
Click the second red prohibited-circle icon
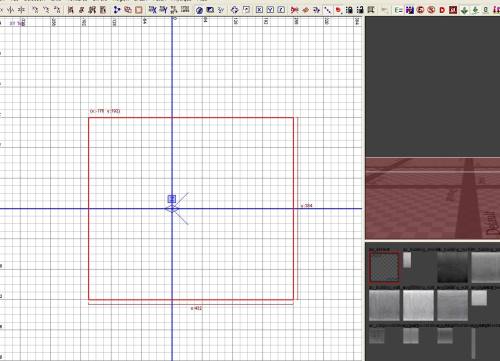click(x=431, y=10)
